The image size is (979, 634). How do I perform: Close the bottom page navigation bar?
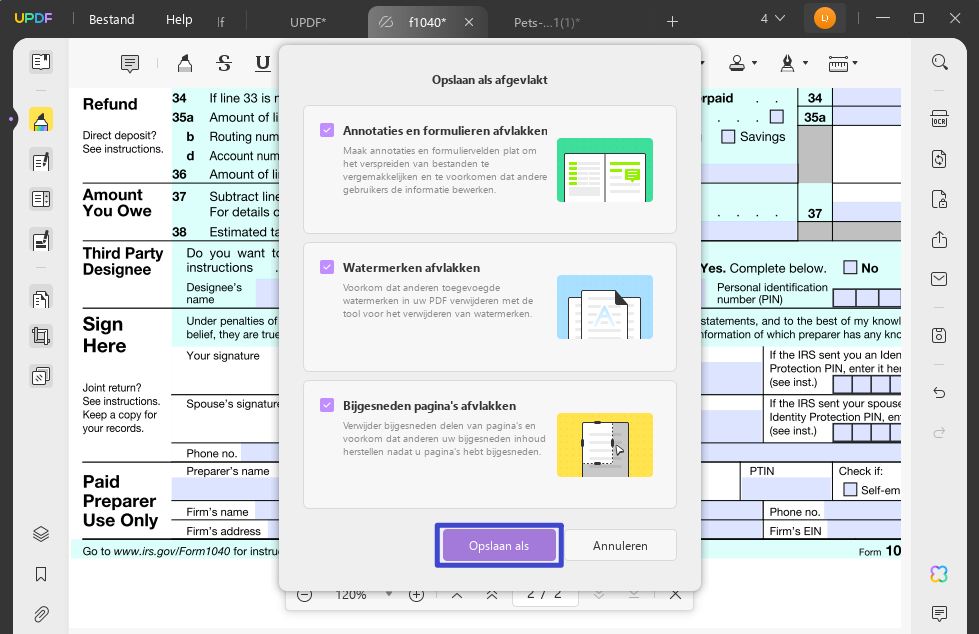[x=676, y=595]
